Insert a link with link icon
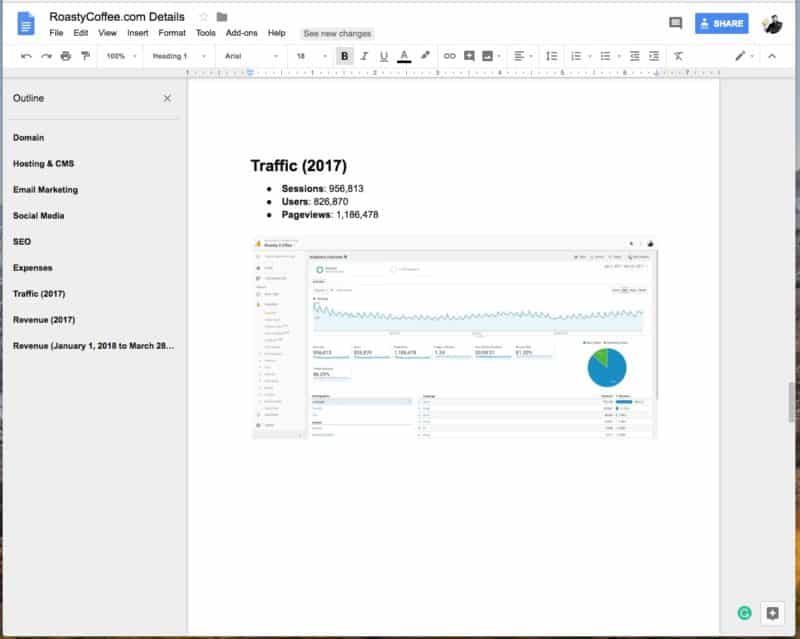The width and height of the screenshot is (800, 639). click(x=449, y=56)
